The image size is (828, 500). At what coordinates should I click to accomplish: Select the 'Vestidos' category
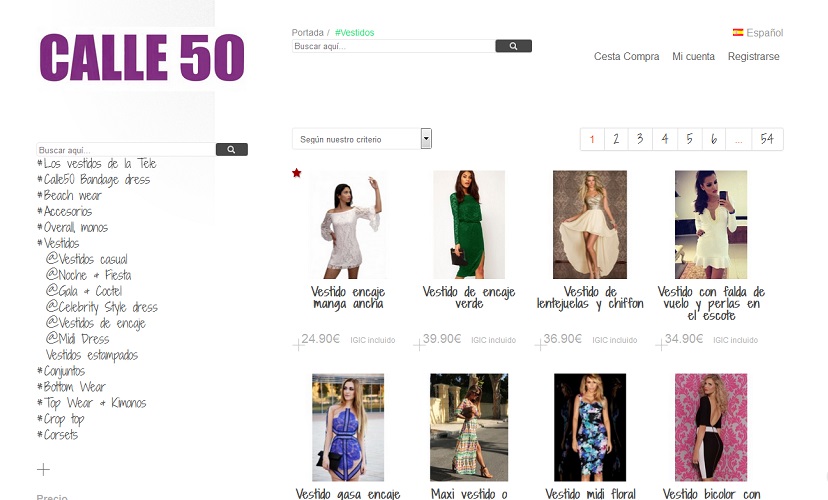(58, 243)
